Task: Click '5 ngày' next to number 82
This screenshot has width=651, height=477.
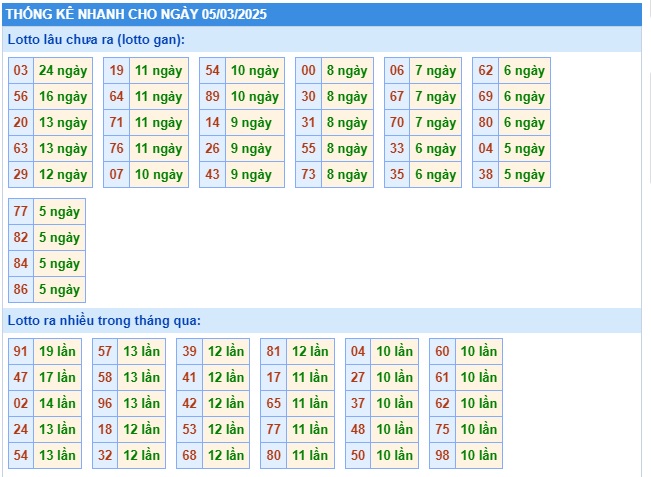Action: 59,237
